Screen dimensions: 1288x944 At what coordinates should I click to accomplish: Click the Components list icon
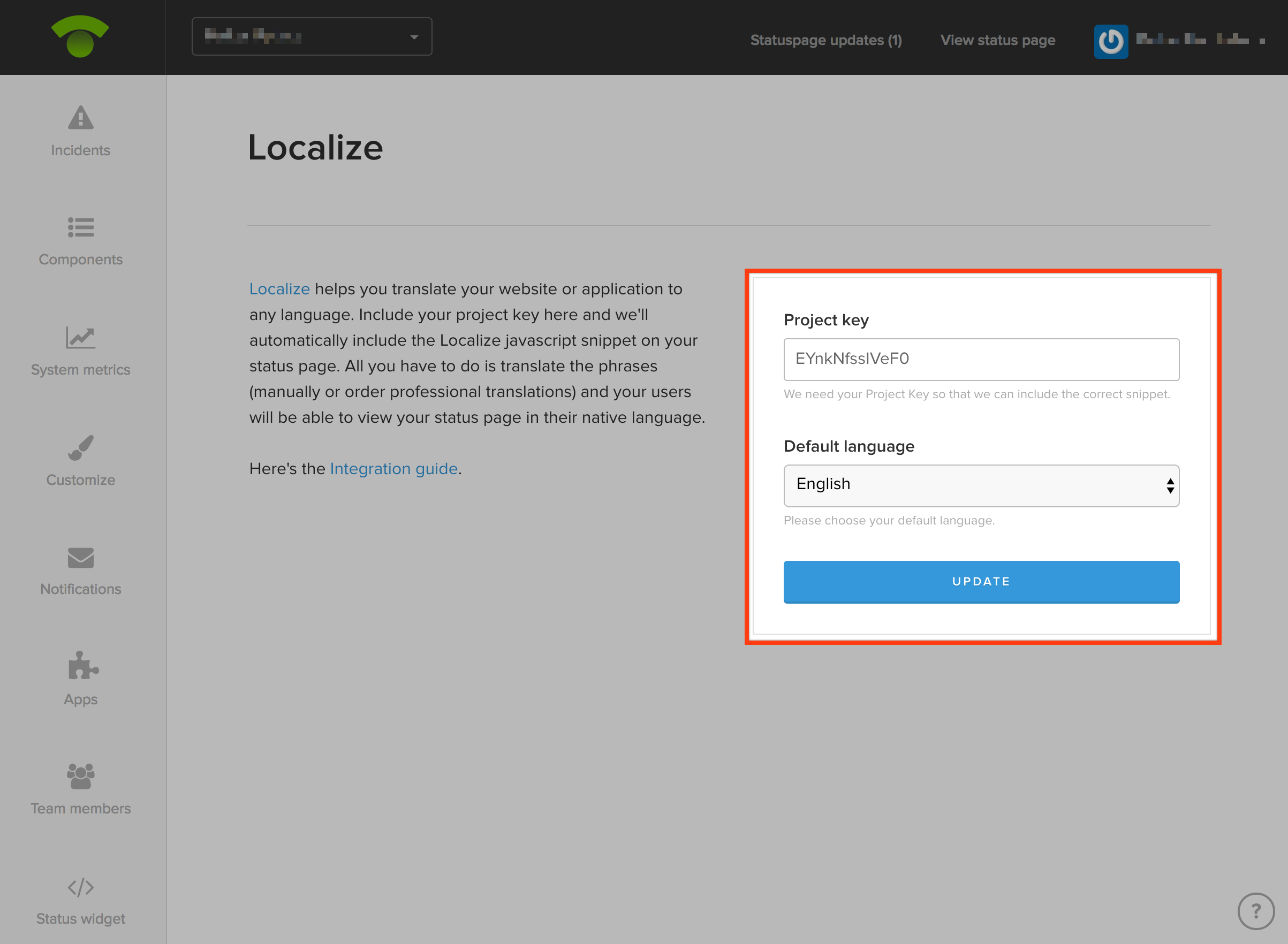tap(81, 227)
